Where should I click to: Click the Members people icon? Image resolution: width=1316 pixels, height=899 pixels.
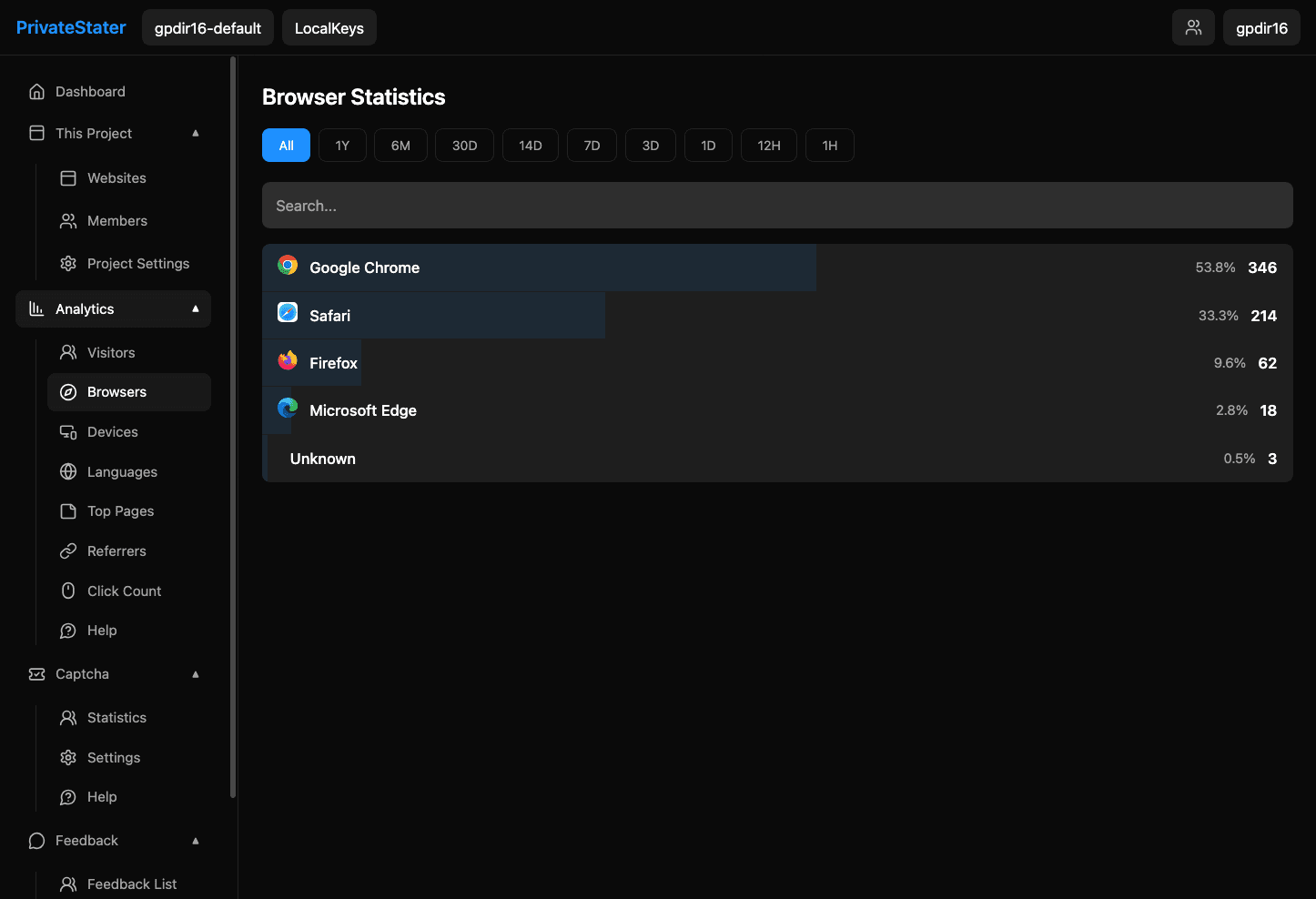coord(68,221)
